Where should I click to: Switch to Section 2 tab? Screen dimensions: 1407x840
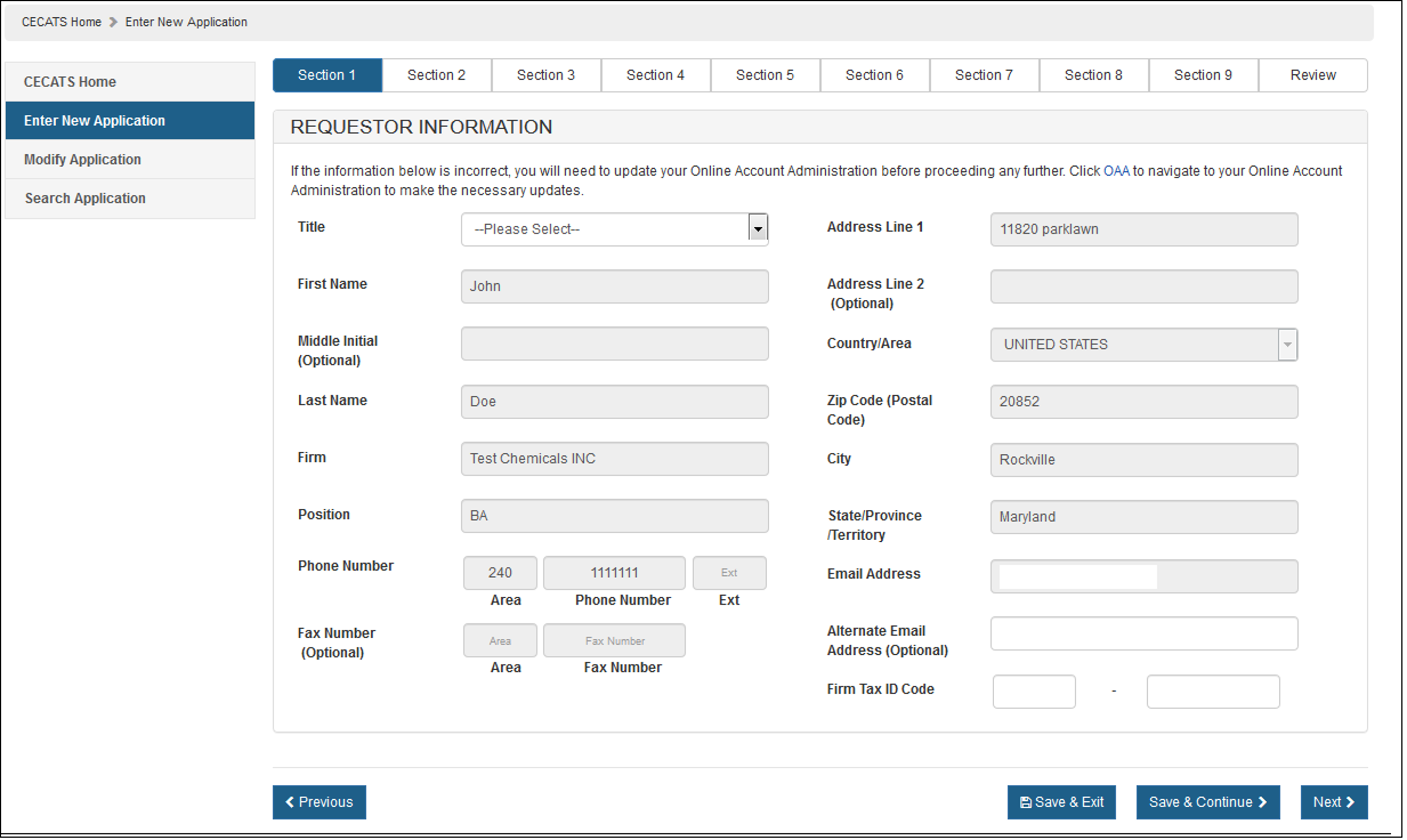tap(436, 75)
